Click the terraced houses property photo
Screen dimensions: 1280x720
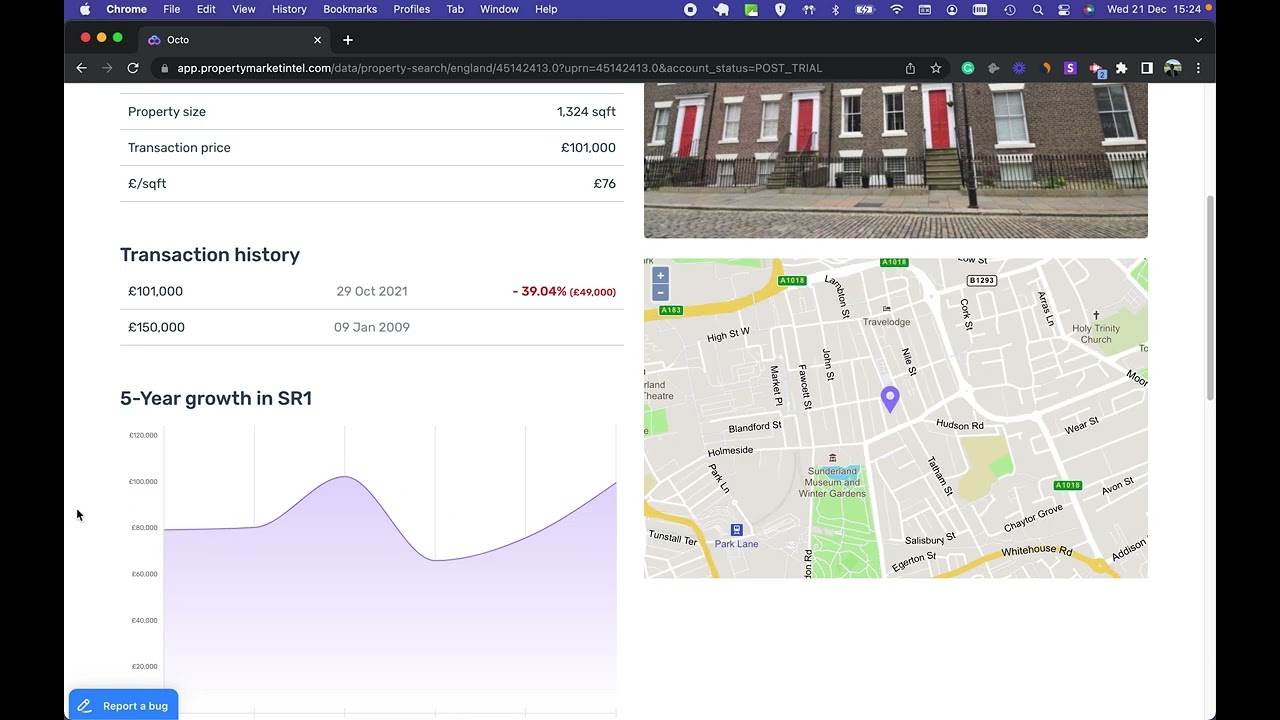[x=896, y=160]
